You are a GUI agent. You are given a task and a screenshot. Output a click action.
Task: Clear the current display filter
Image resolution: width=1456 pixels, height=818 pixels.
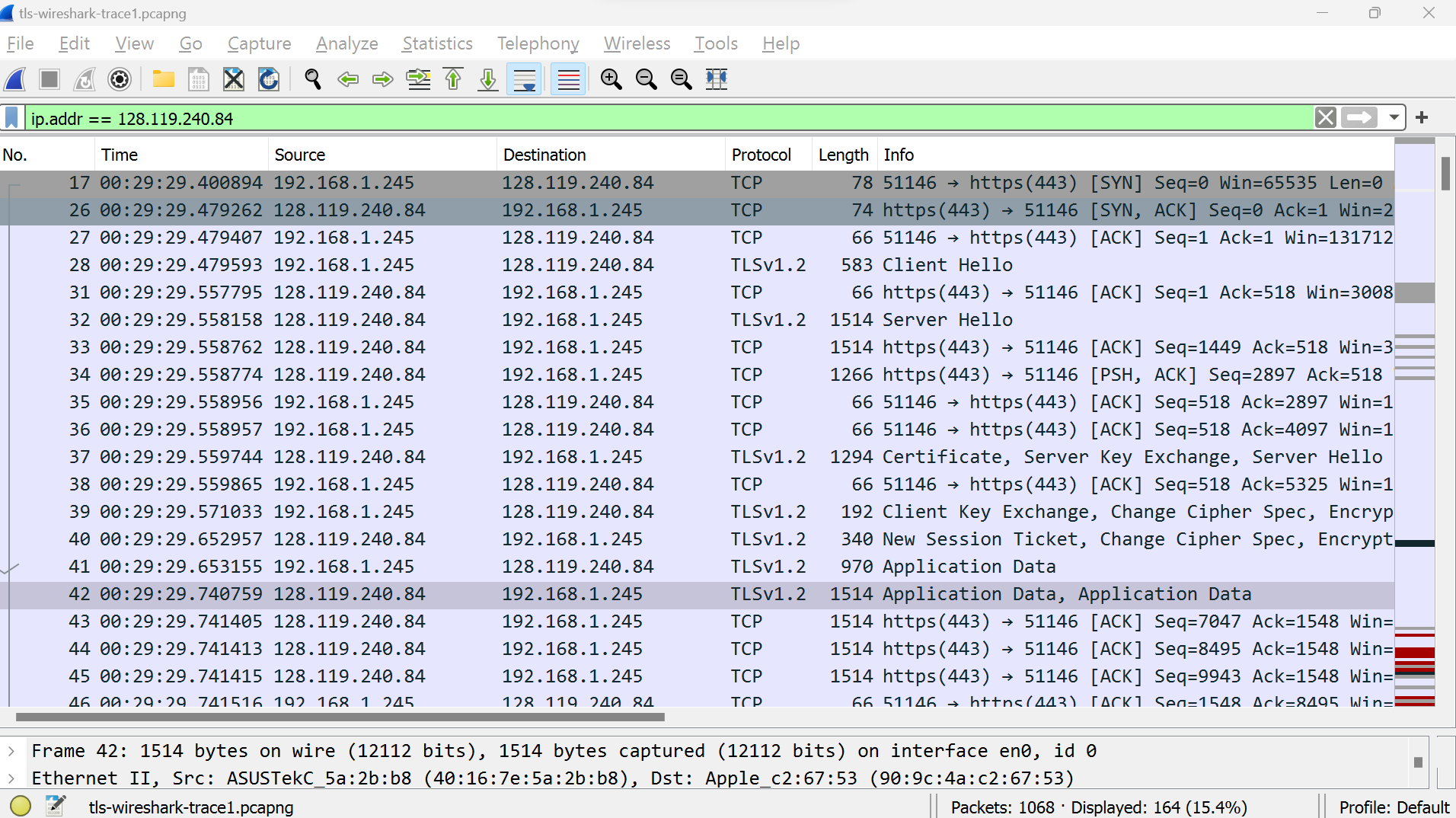[x=1327, y=117]
